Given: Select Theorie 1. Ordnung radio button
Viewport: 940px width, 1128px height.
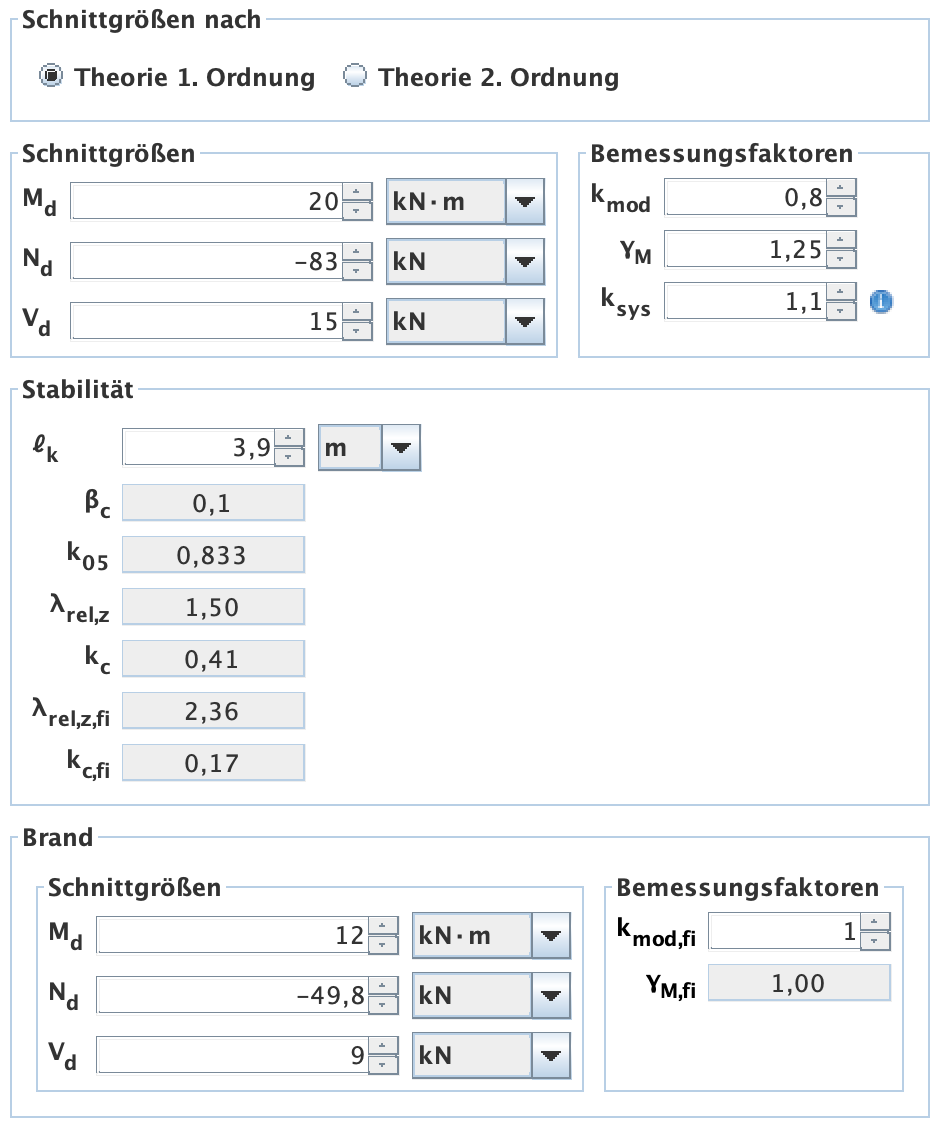Looking at the screenshot, I should (x=50, y=77).
